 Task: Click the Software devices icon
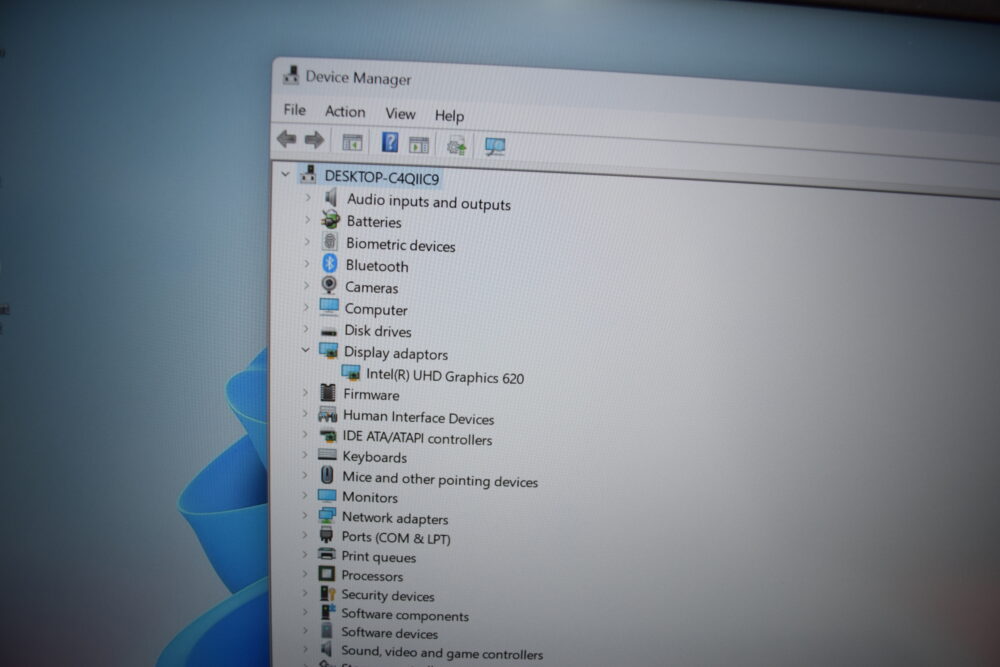click(x=327, y=630)
